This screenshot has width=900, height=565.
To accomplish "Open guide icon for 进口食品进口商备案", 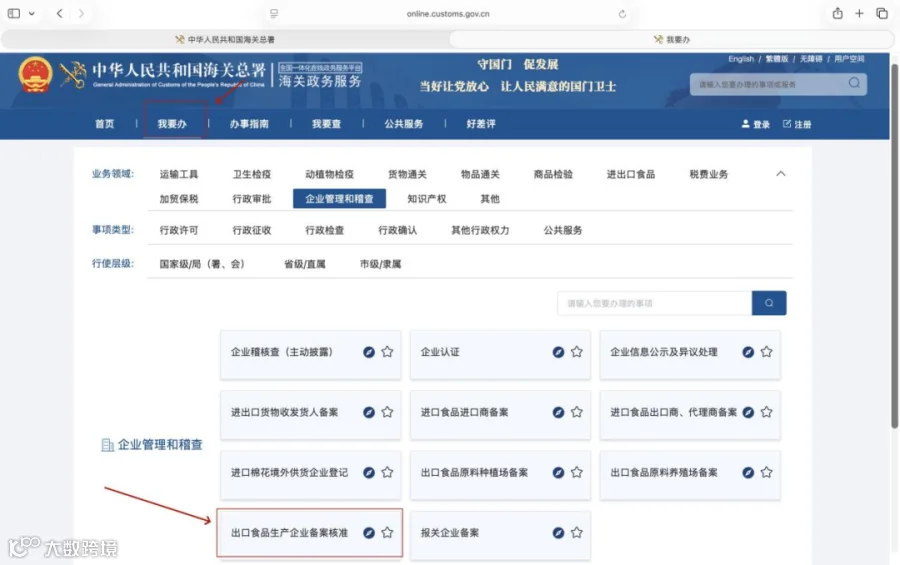I will click(558, 412).
